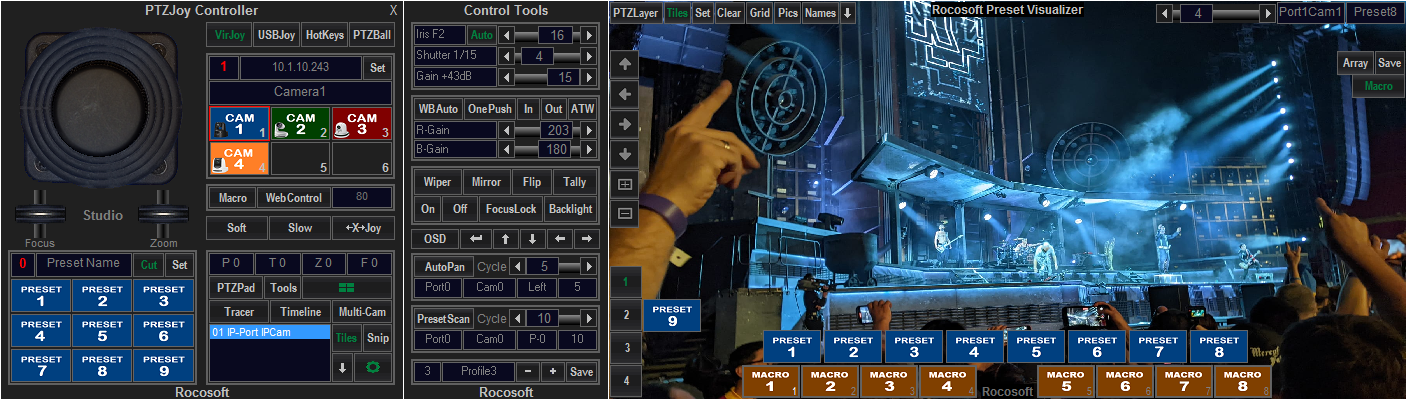Click the OSD left arrow
The image size is (1407, 400).
[x=559, y=239]
